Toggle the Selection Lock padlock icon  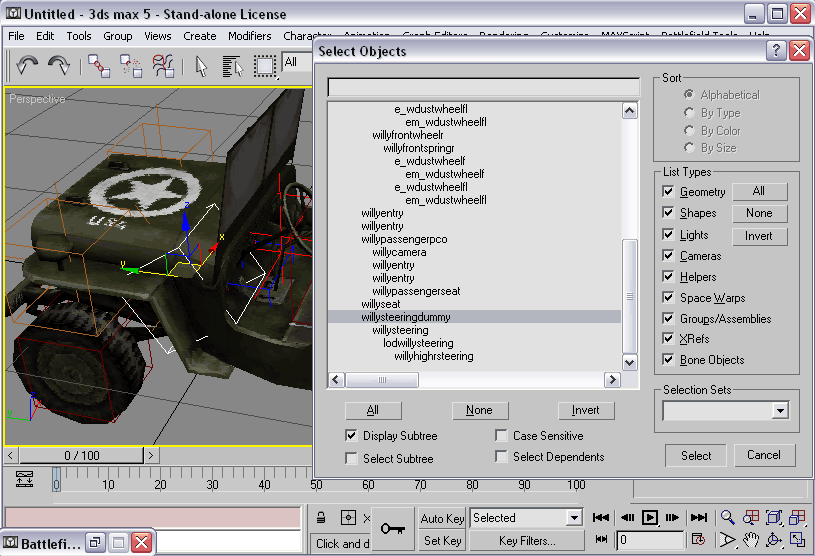click(321, 518)
